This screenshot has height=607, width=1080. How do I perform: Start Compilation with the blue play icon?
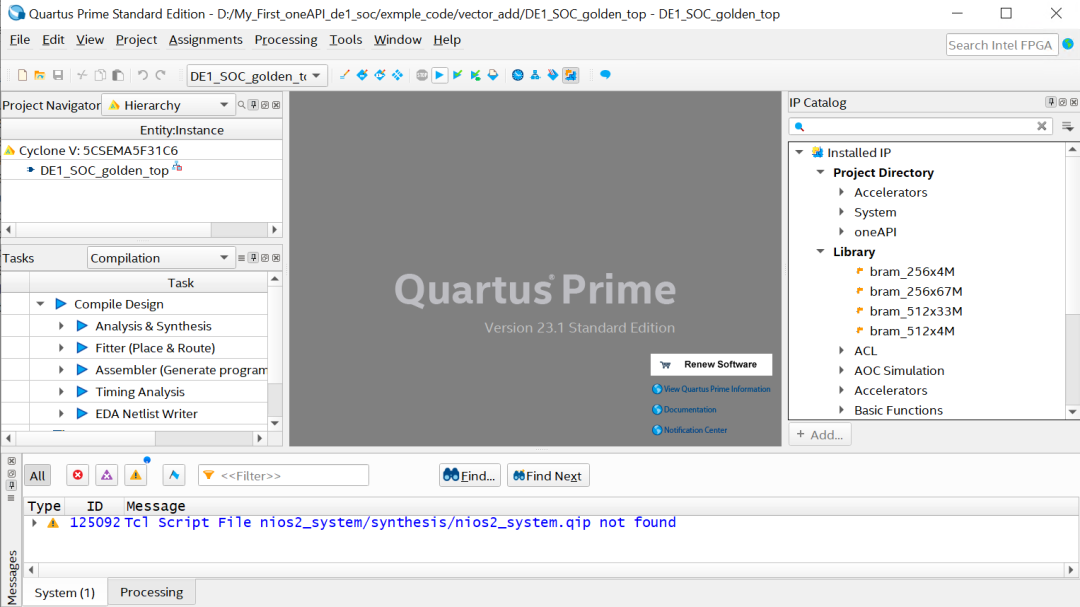(439, 75)
